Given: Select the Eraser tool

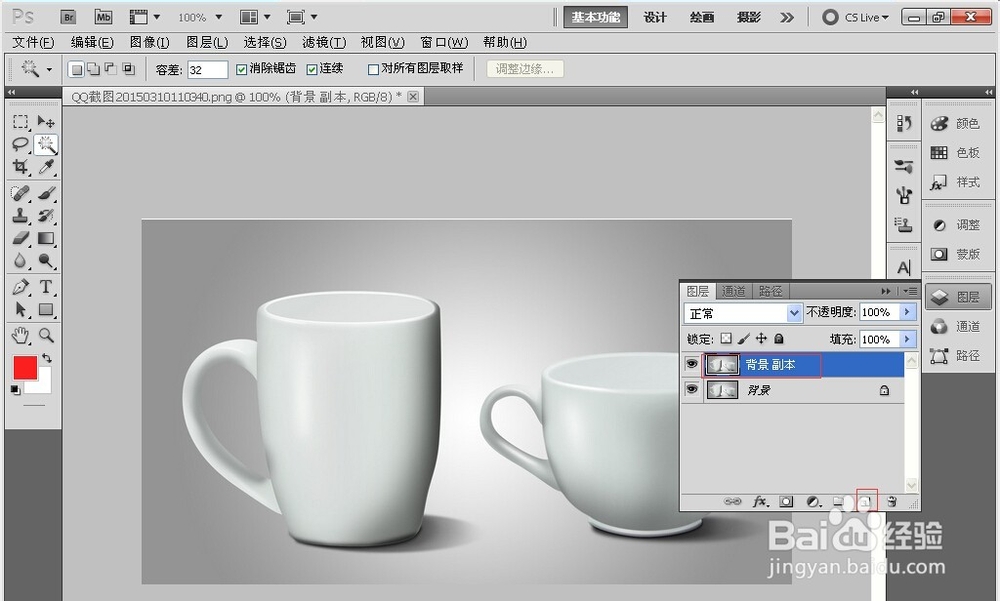Looking at the screenshot, I should coord(20,238).
